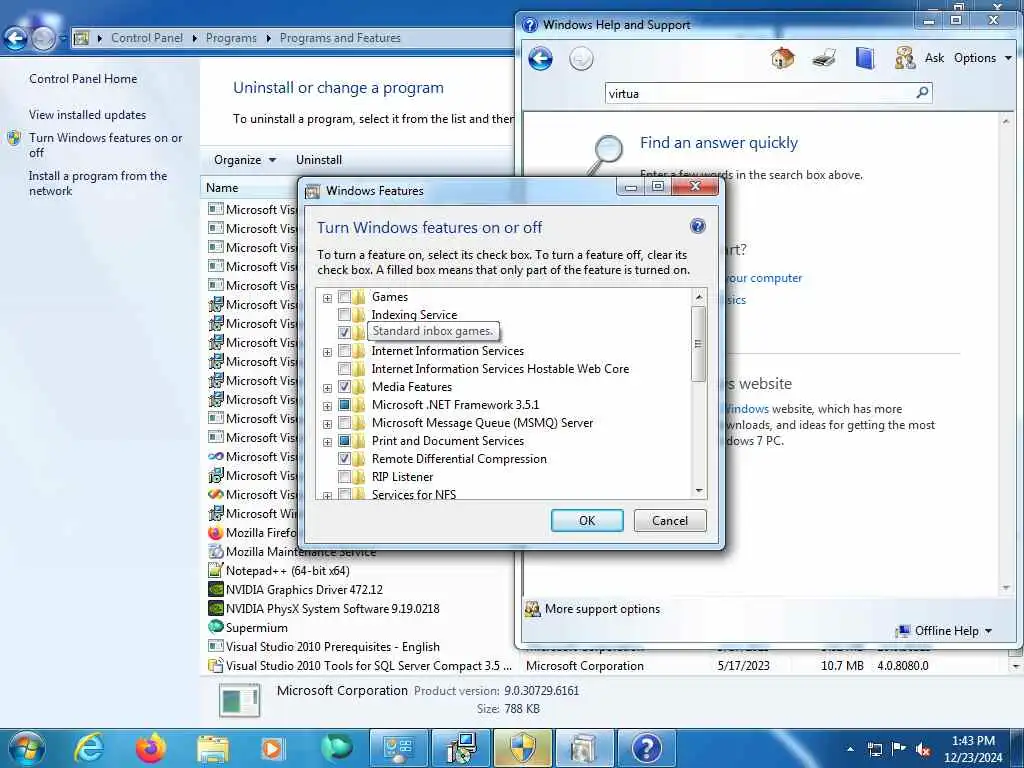Click More support options icon
The image size is (1024, 768).
click(533, 609)
